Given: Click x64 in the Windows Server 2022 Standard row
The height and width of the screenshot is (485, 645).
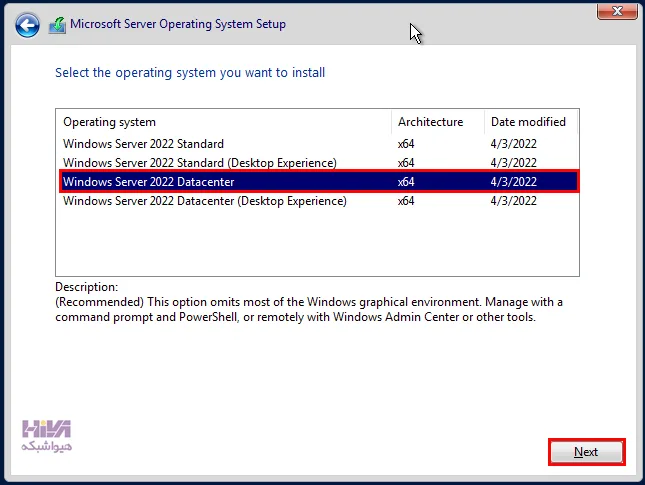Looking at the screenshot, I should click(406, 144).
